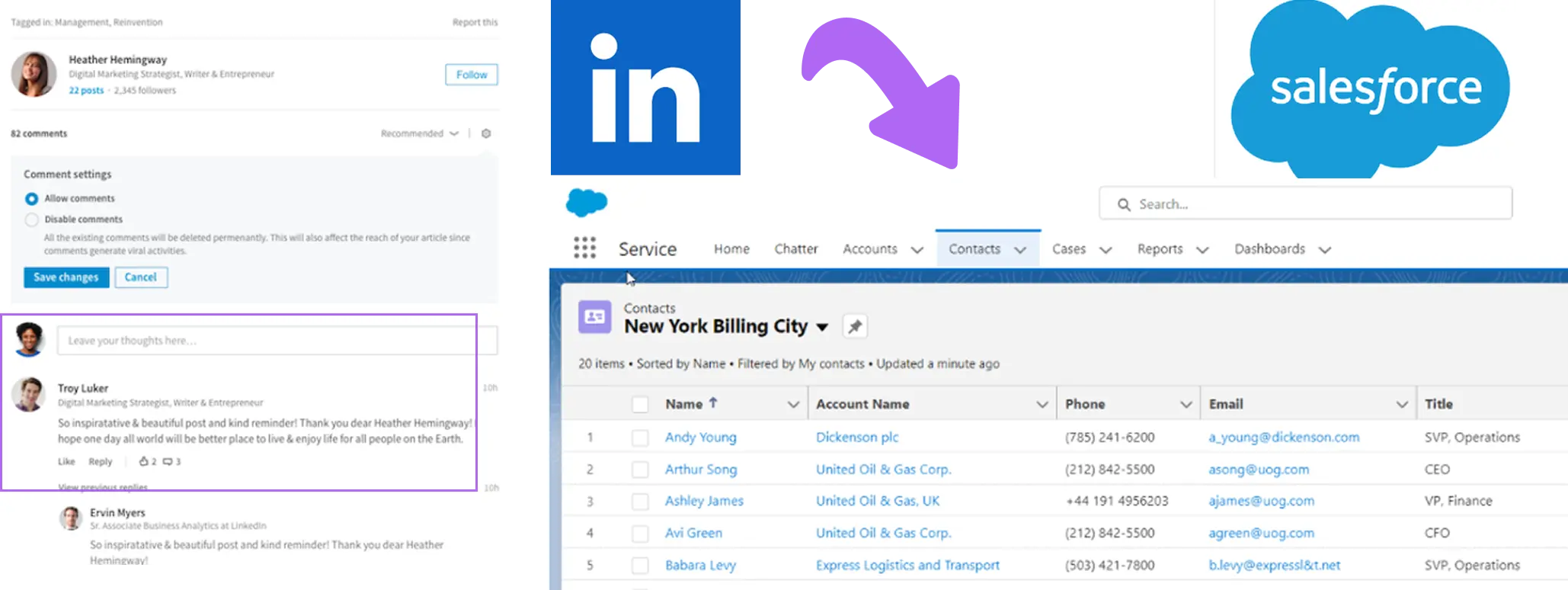Viewport: 1568px width, 590px height.
Task: Check the box for Andy Young row
Action: click(x=640, y=438)
